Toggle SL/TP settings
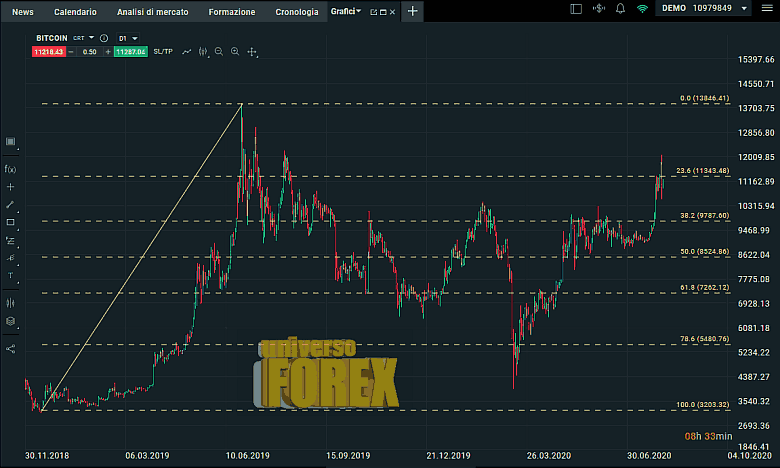Screen dimensions: 780x468 tap(163, 51)
